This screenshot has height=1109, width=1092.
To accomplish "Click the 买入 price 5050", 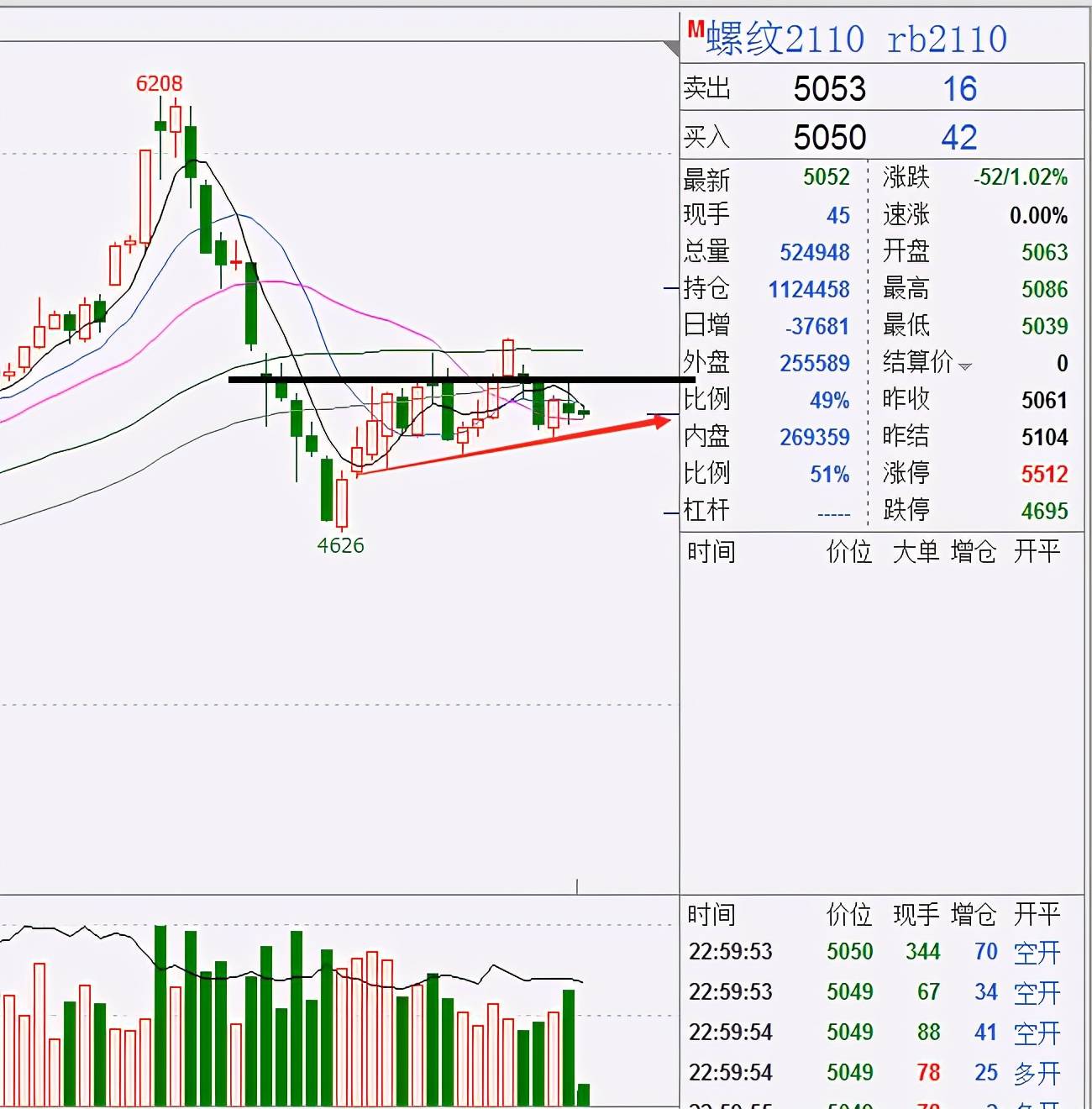I will tap(829, 138).
